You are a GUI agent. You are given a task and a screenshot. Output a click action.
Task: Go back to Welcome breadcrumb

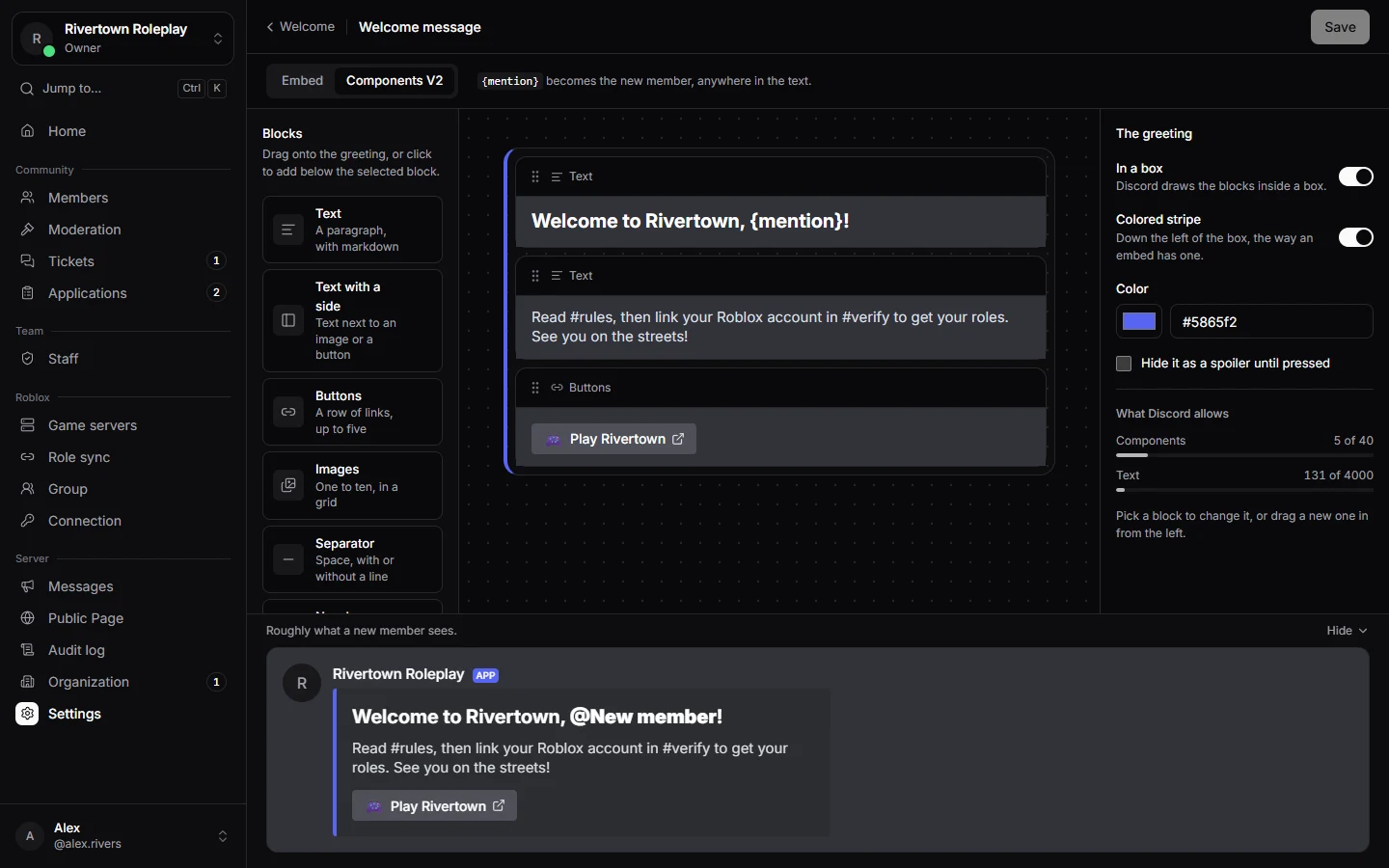(x=301, y=27)
